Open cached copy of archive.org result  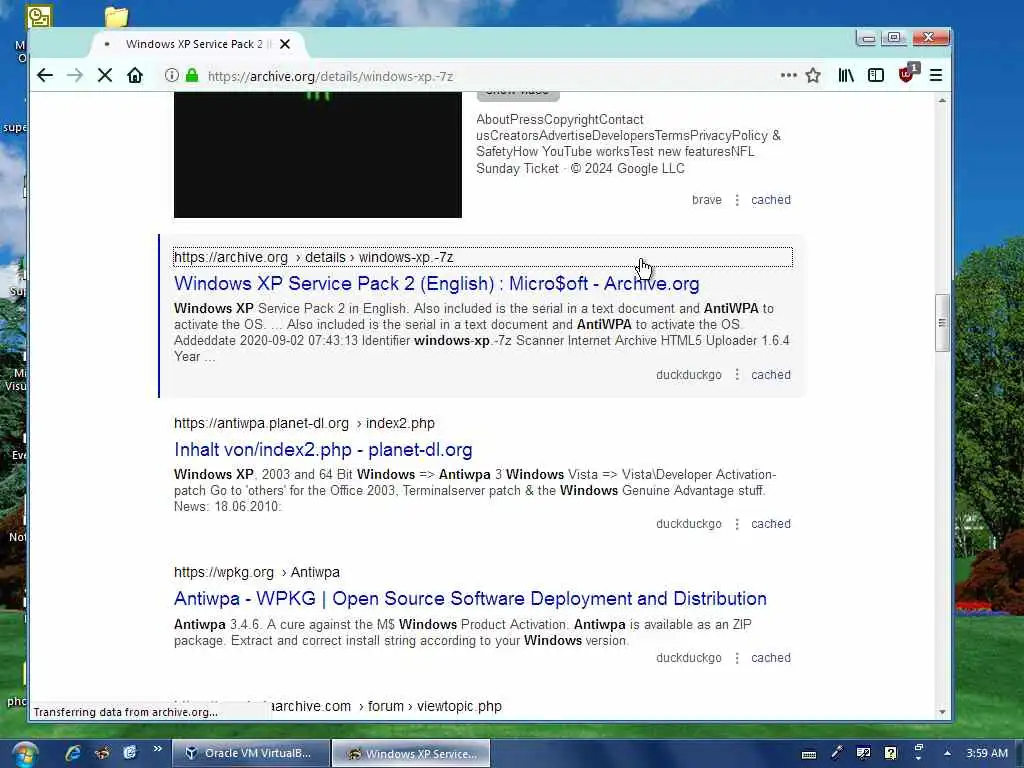coord(771,375)
